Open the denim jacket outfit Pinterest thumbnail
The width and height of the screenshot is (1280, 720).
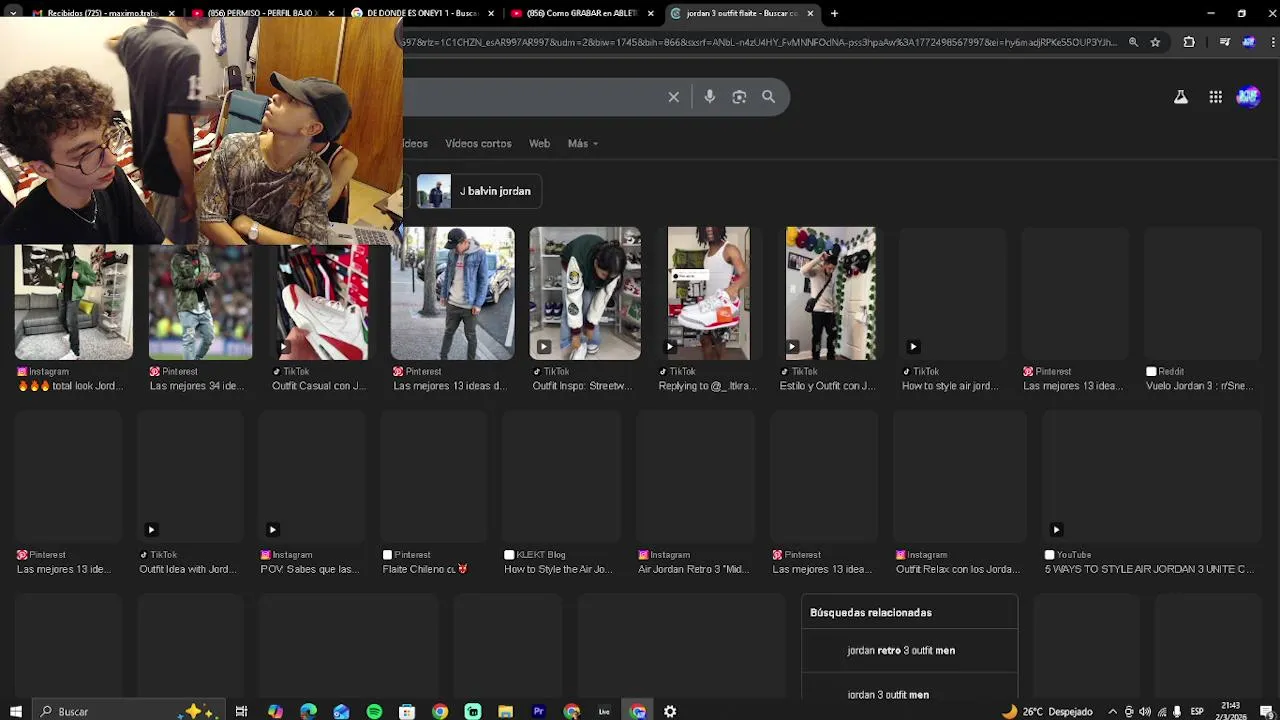tap(453, 293)
